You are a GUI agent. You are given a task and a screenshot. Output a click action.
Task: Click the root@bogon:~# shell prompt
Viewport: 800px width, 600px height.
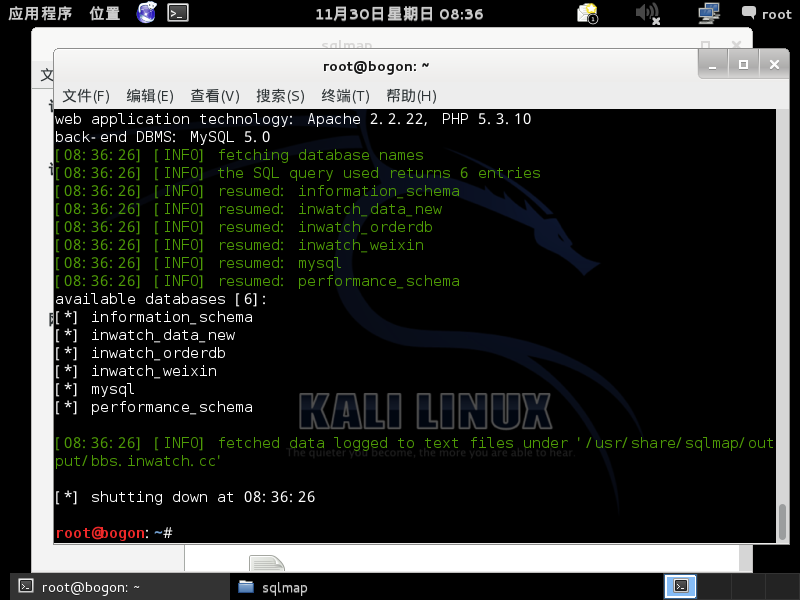(x=114, y=533)
